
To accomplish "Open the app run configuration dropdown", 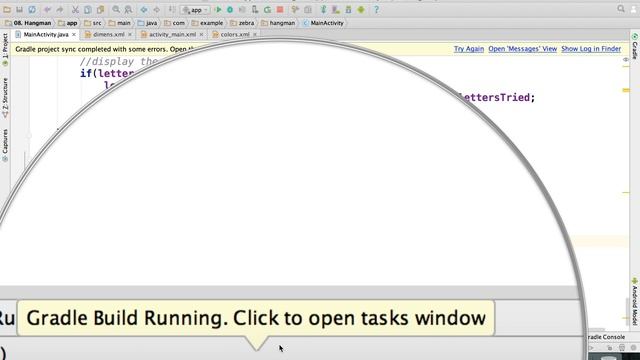I will pyautogui.click(x=196, y=10).
